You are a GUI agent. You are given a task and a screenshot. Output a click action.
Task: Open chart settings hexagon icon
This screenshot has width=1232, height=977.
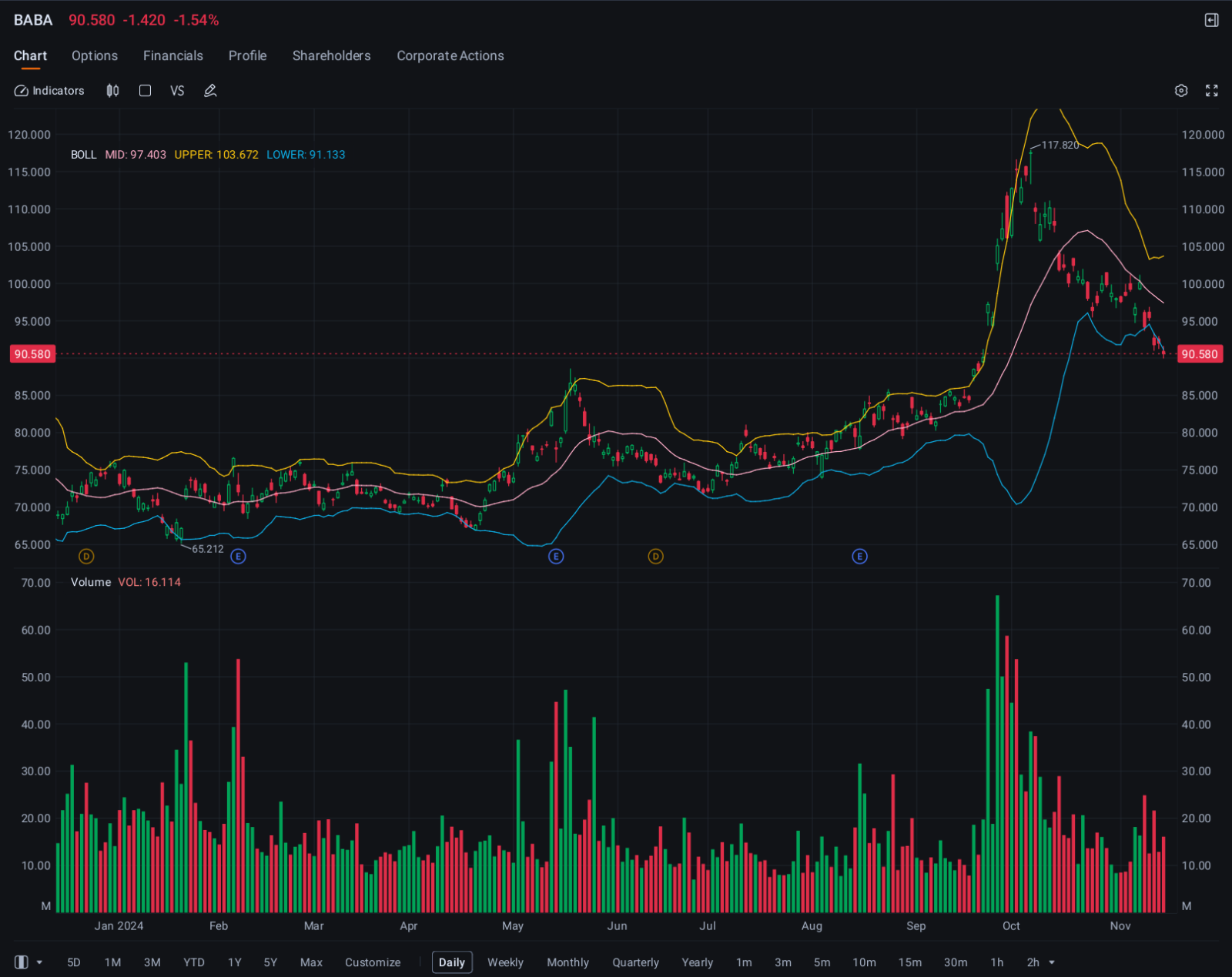pos(1181,91)
